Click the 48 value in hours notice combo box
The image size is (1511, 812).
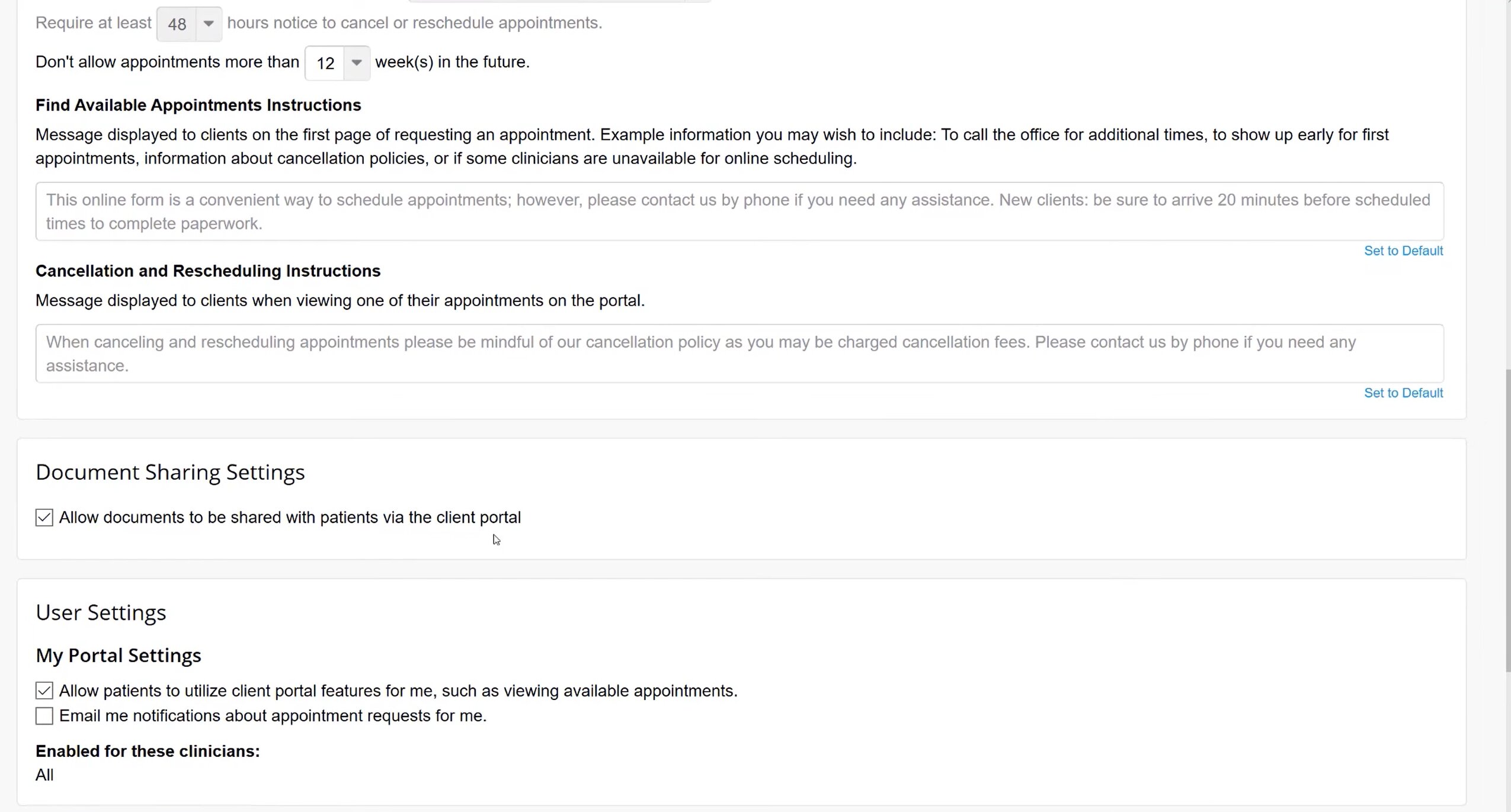coord(177,24)
